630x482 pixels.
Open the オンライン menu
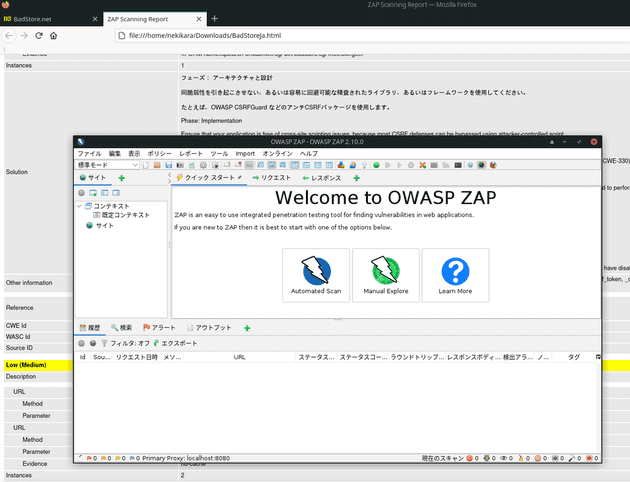point(277,154)
